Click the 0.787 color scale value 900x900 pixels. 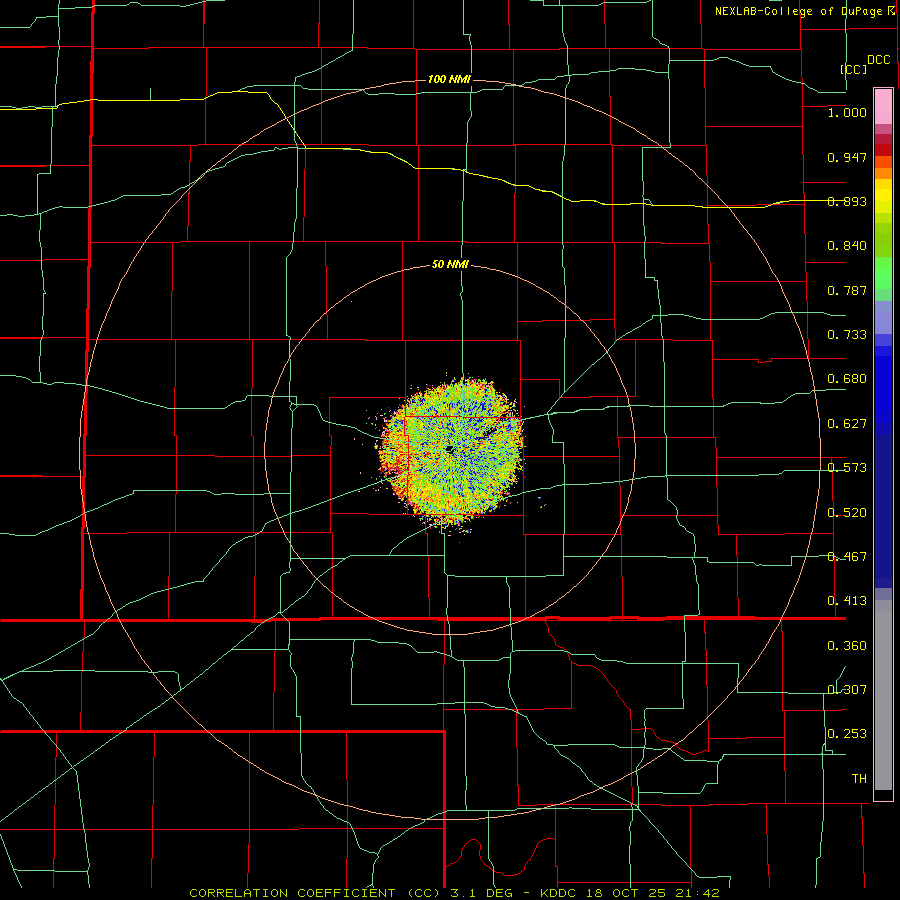click(847, 290)
